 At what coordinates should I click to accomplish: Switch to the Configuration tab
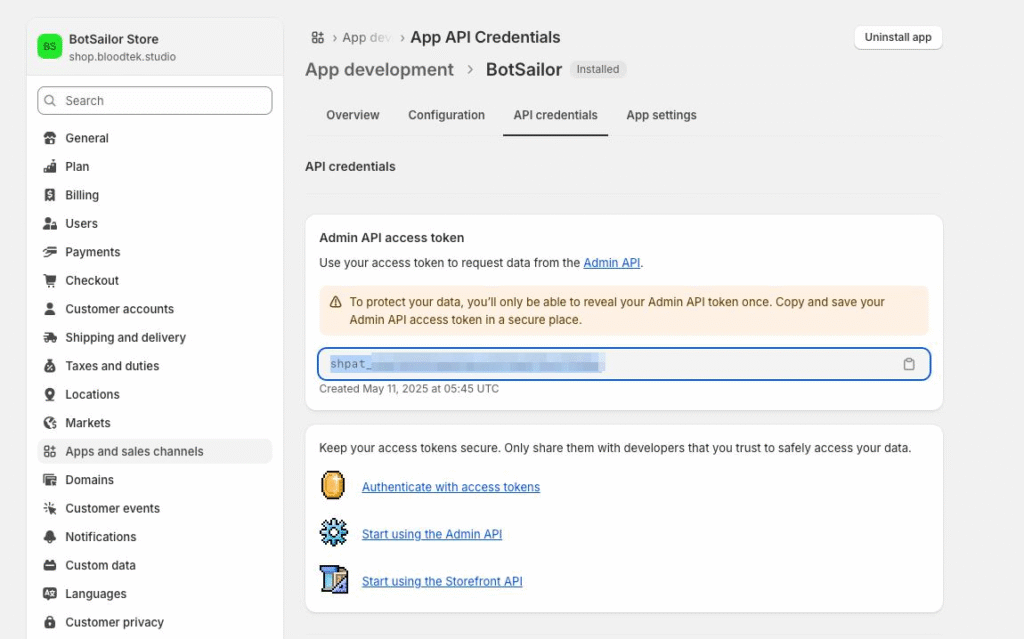pos(447,115)
